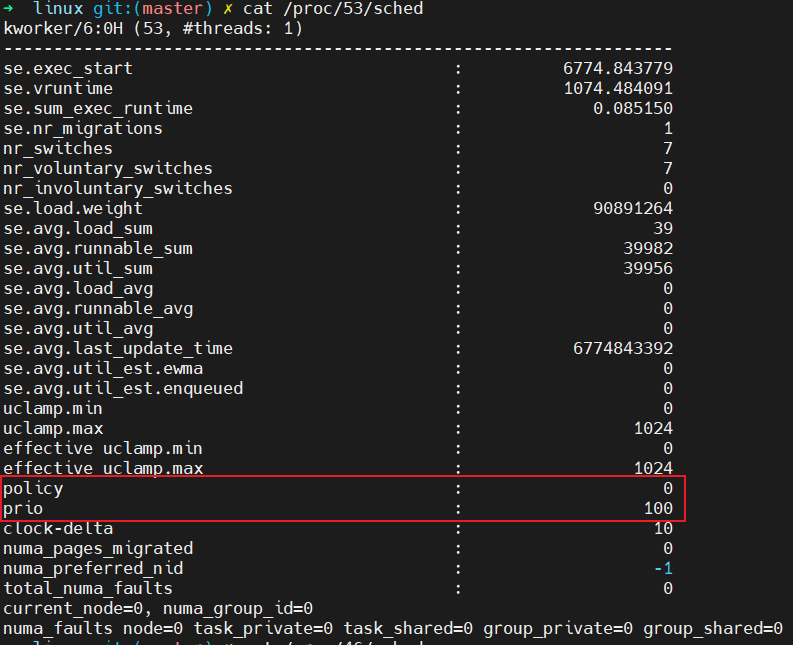
Task: Click the 'se.avg.last_update_time' label
Action: point(118,349)
